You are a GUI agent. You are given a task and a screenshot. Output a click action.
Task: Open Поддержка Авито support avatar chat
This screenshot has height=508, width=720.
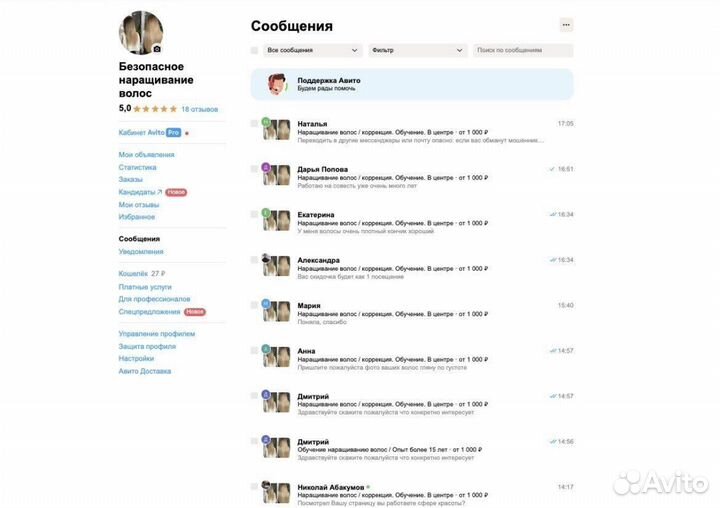[276, 85]
